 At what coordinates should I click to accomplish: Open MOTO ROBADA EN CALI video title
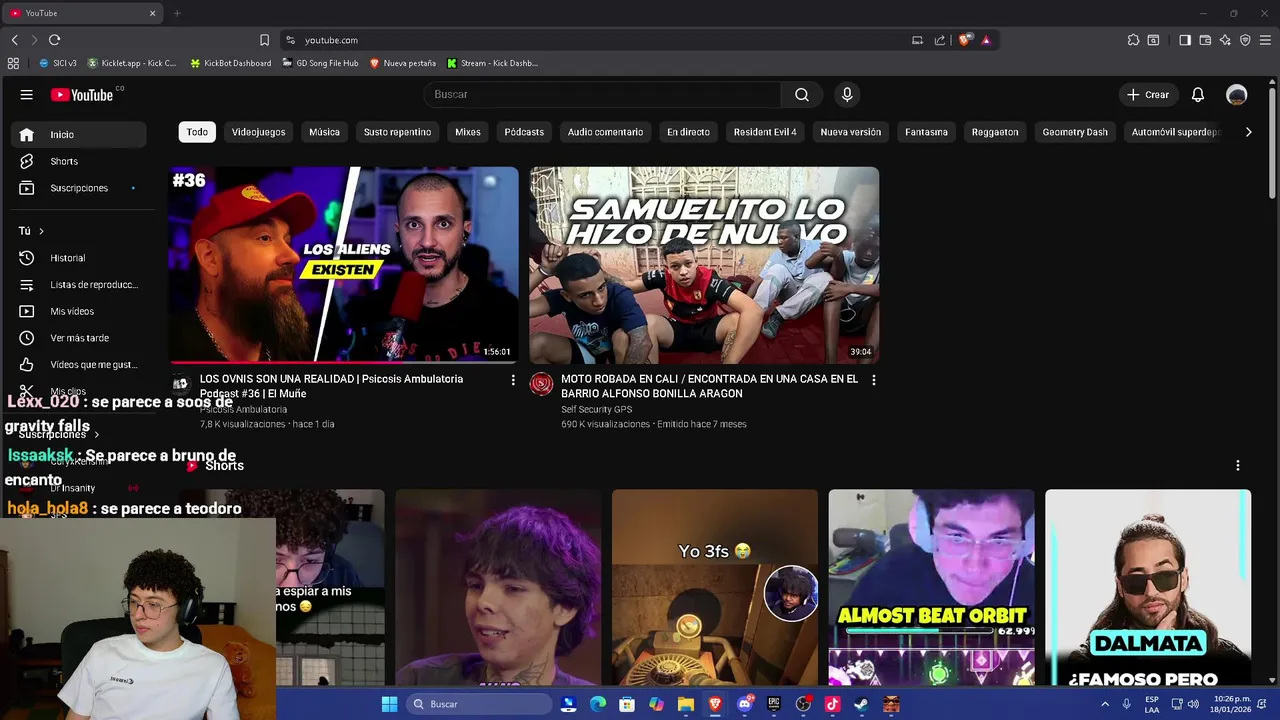click(709, 386)
